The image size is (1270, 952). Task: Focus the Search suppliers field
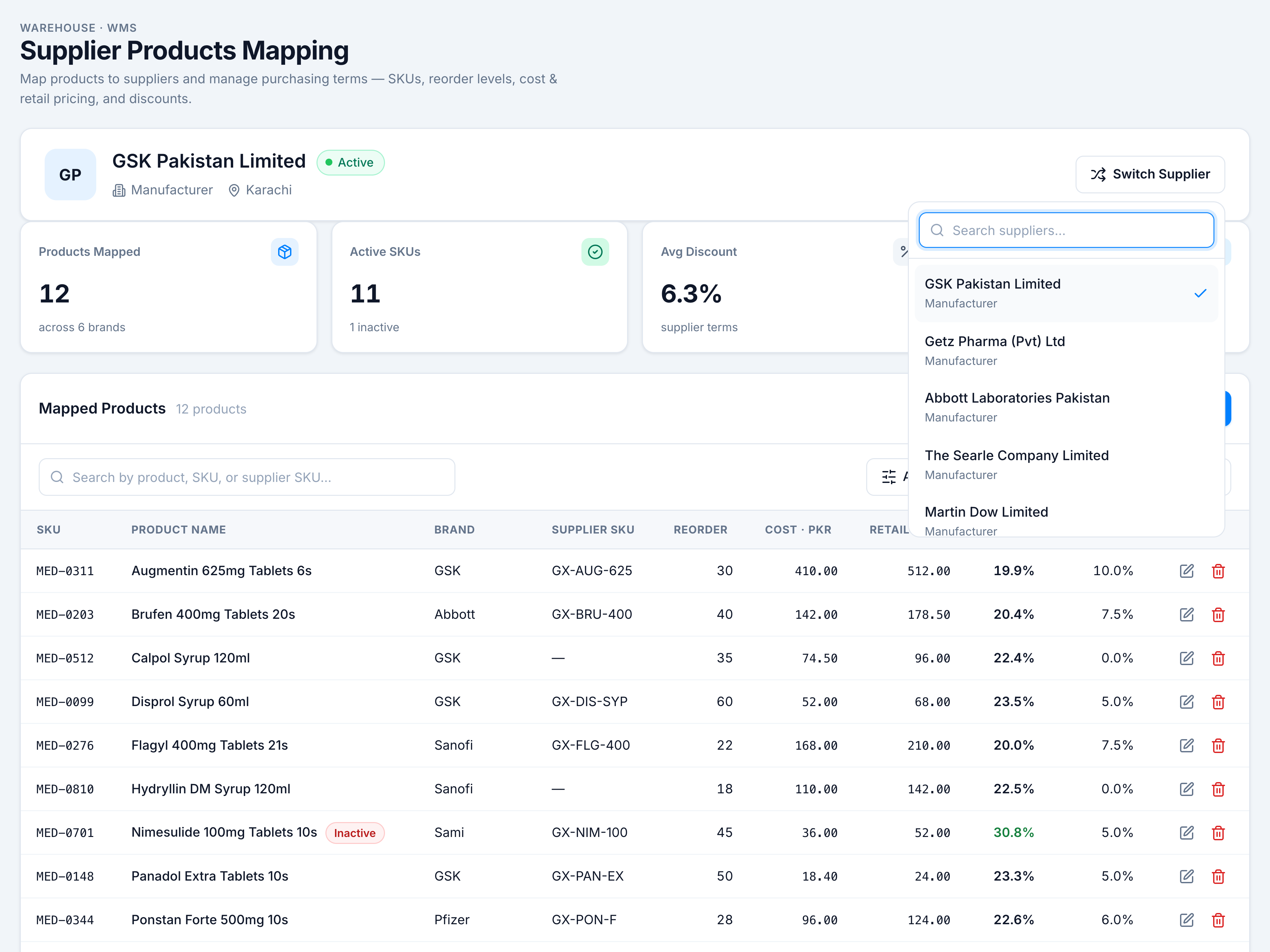[1066, 230]
